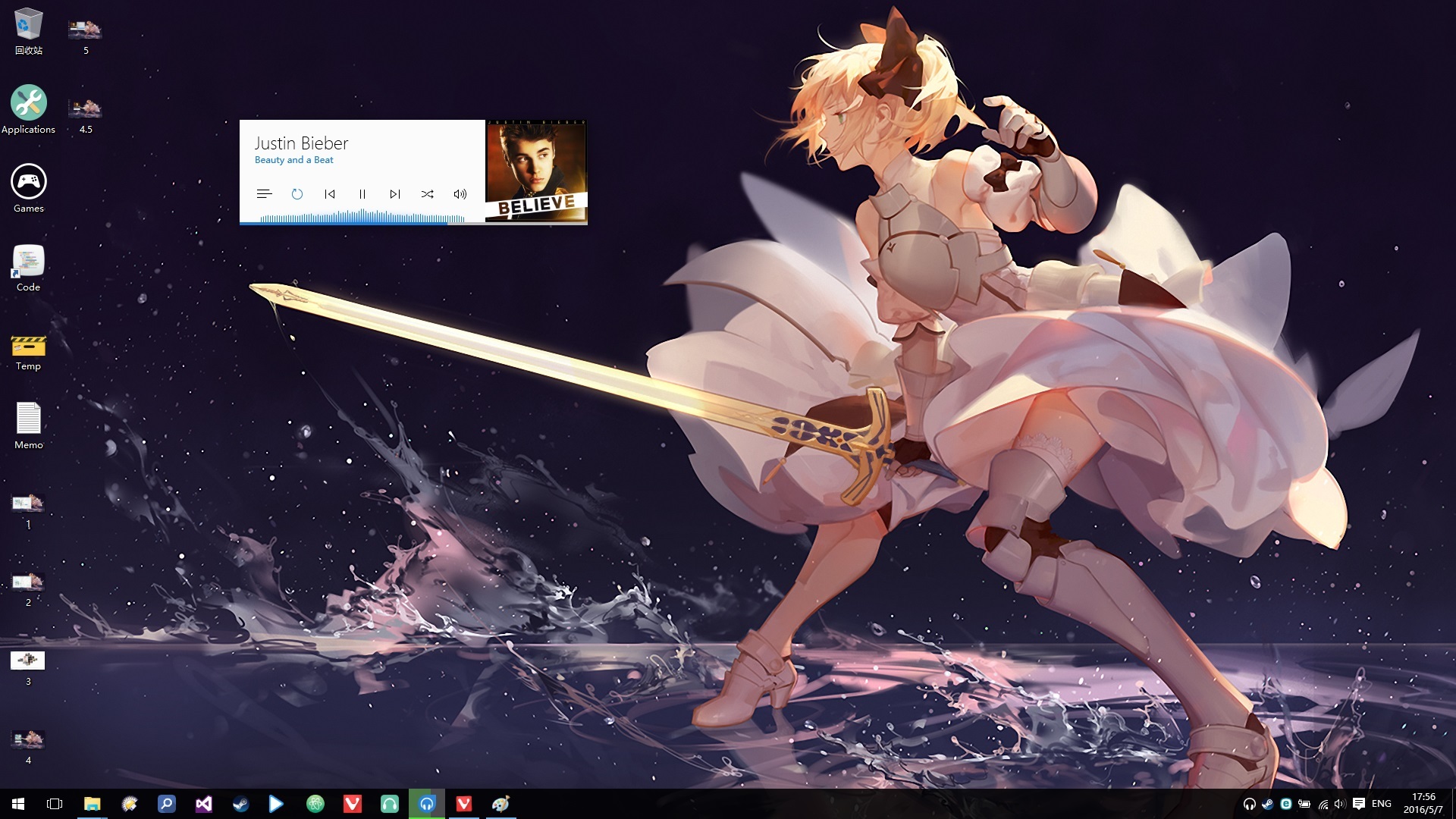Open Windows Start menu

tap(18, 804)
